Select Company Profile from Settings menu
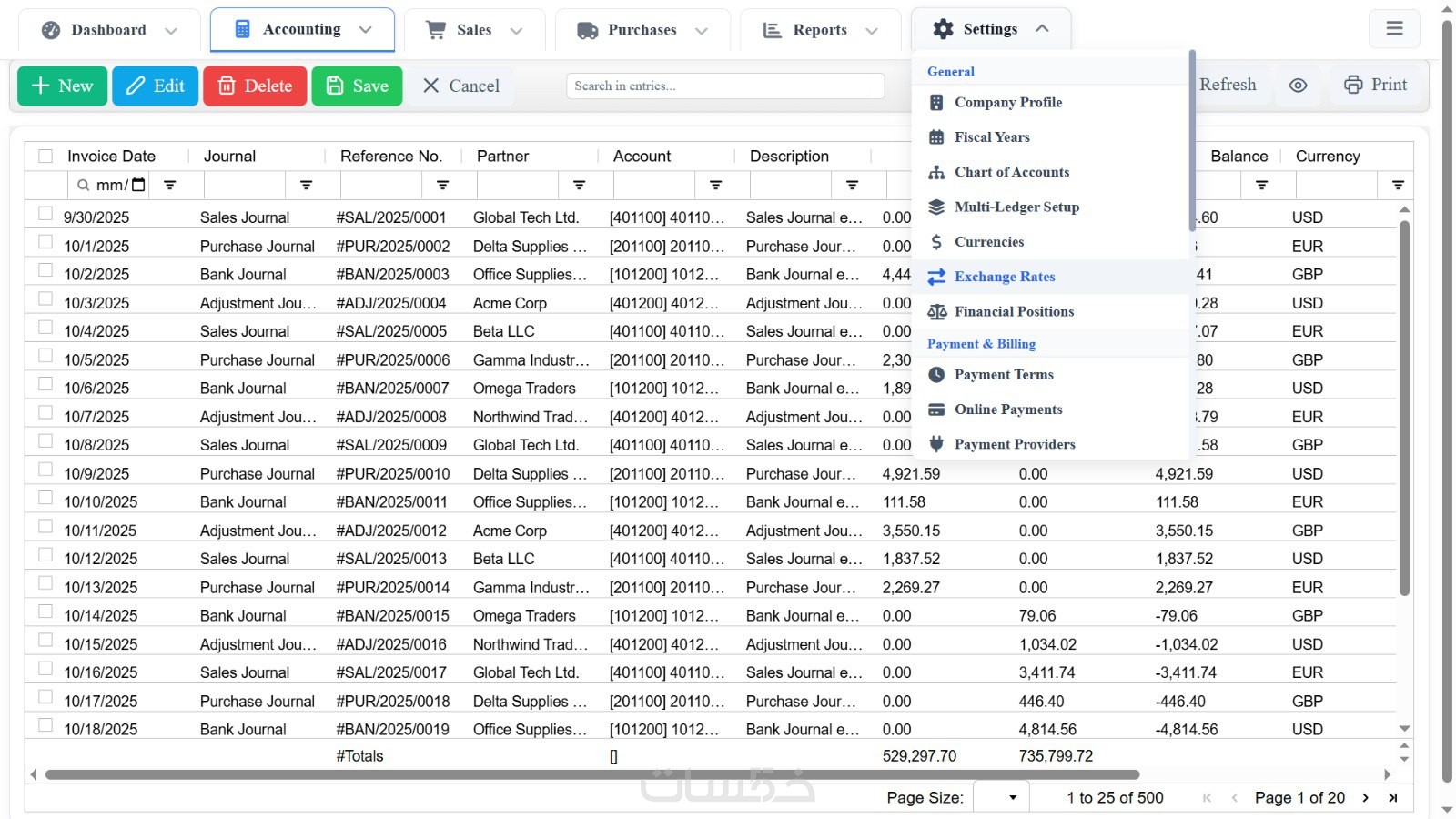This screenshot has width=1456, height=819. [x=1051, y=103]
